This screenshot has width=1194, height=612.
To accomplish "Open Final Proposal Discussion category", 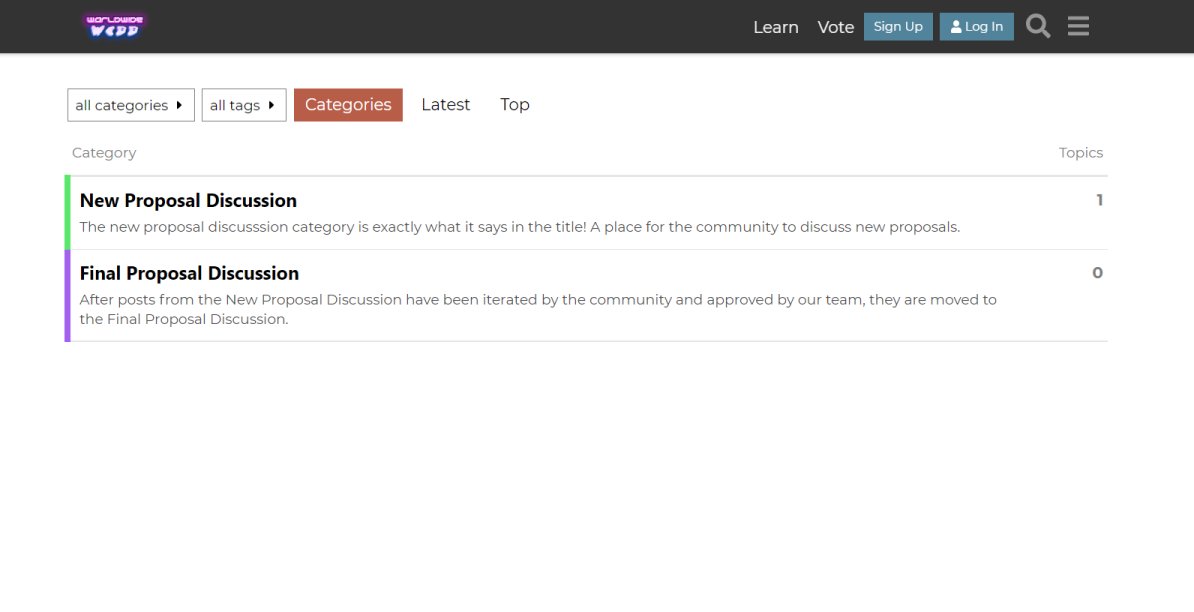I will (x=189, y=273).
